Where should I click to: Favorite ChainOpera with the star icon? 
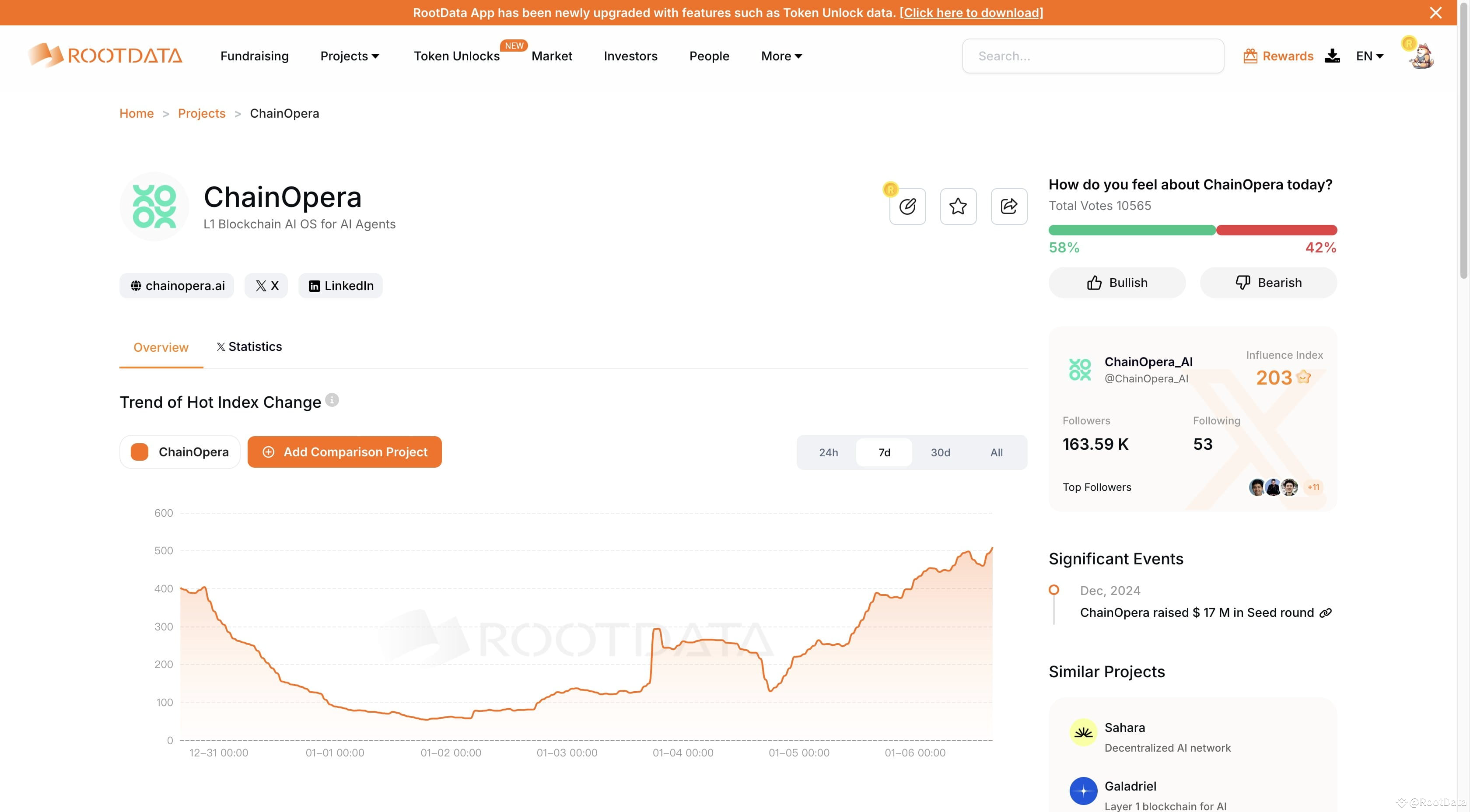[958, 206]
